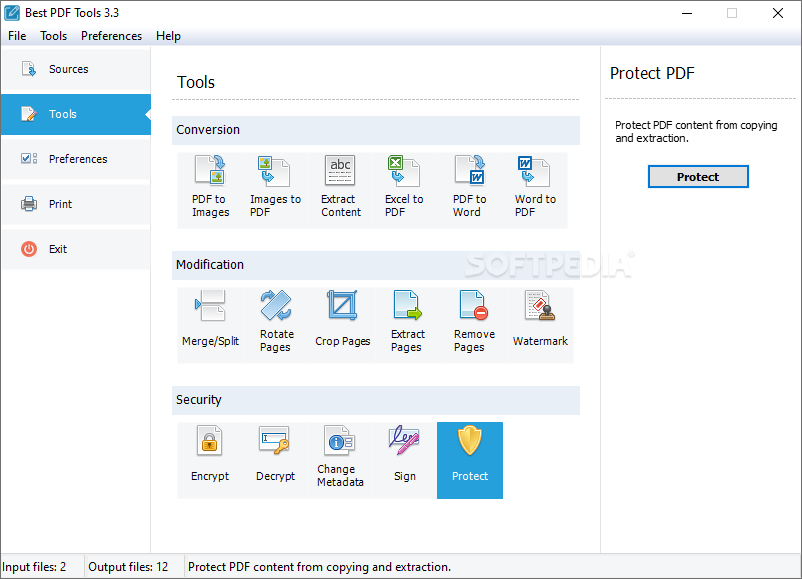
Task: Minimize the Best PDF Tools window
Action: [x=687, y=13]
